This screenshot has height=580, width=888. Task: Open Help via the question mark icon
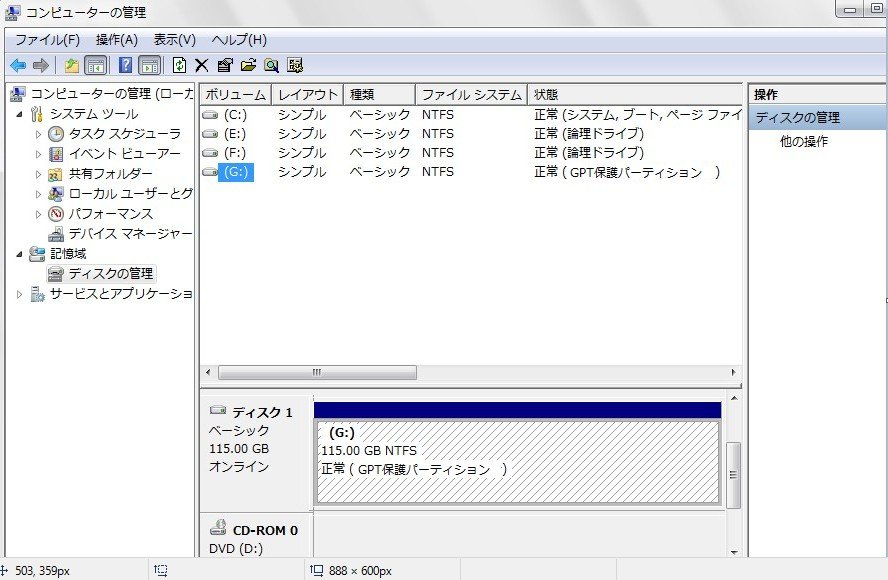(x=126, y=66)
